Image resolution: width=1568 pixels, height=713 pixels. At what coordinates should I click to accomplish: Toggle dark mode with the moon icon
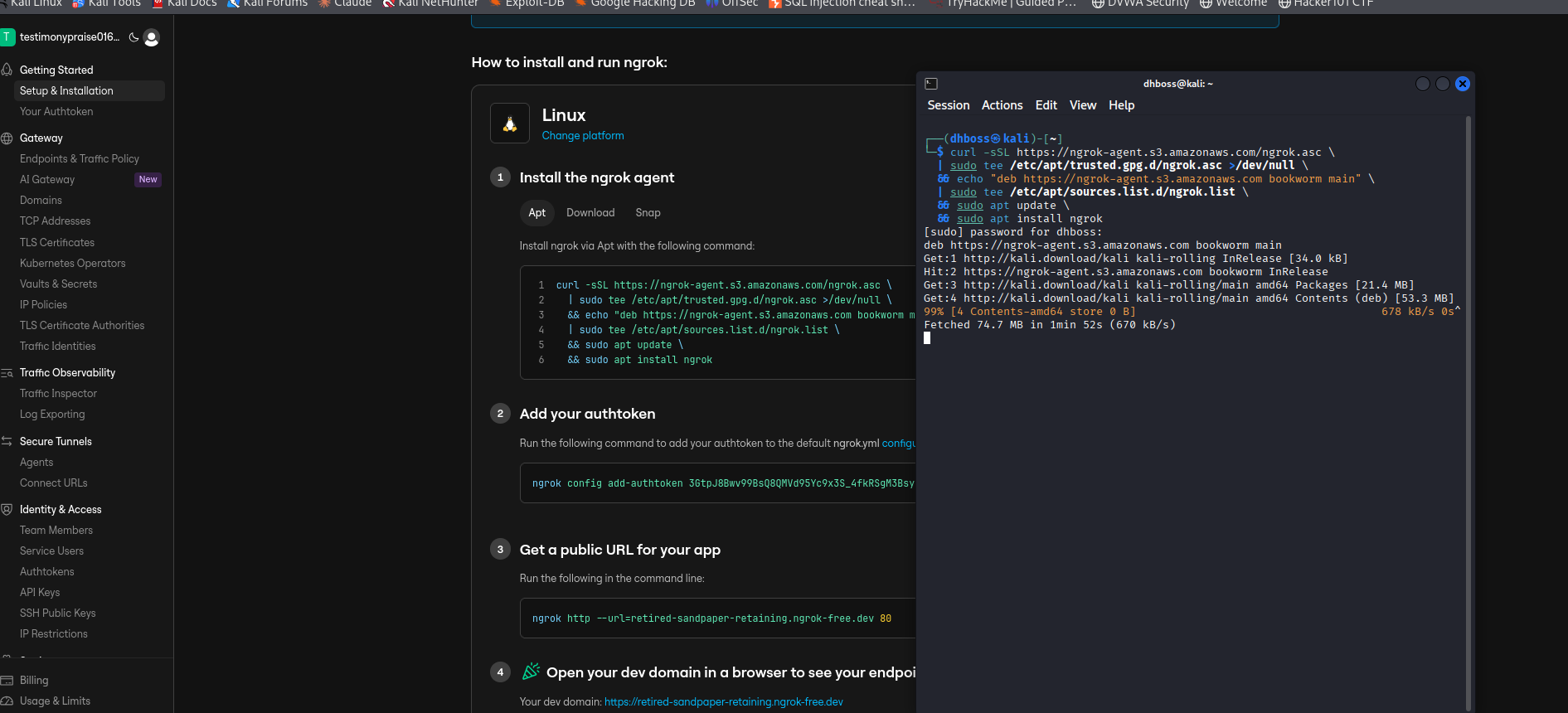pyautogui.click(x=133, y=37)
